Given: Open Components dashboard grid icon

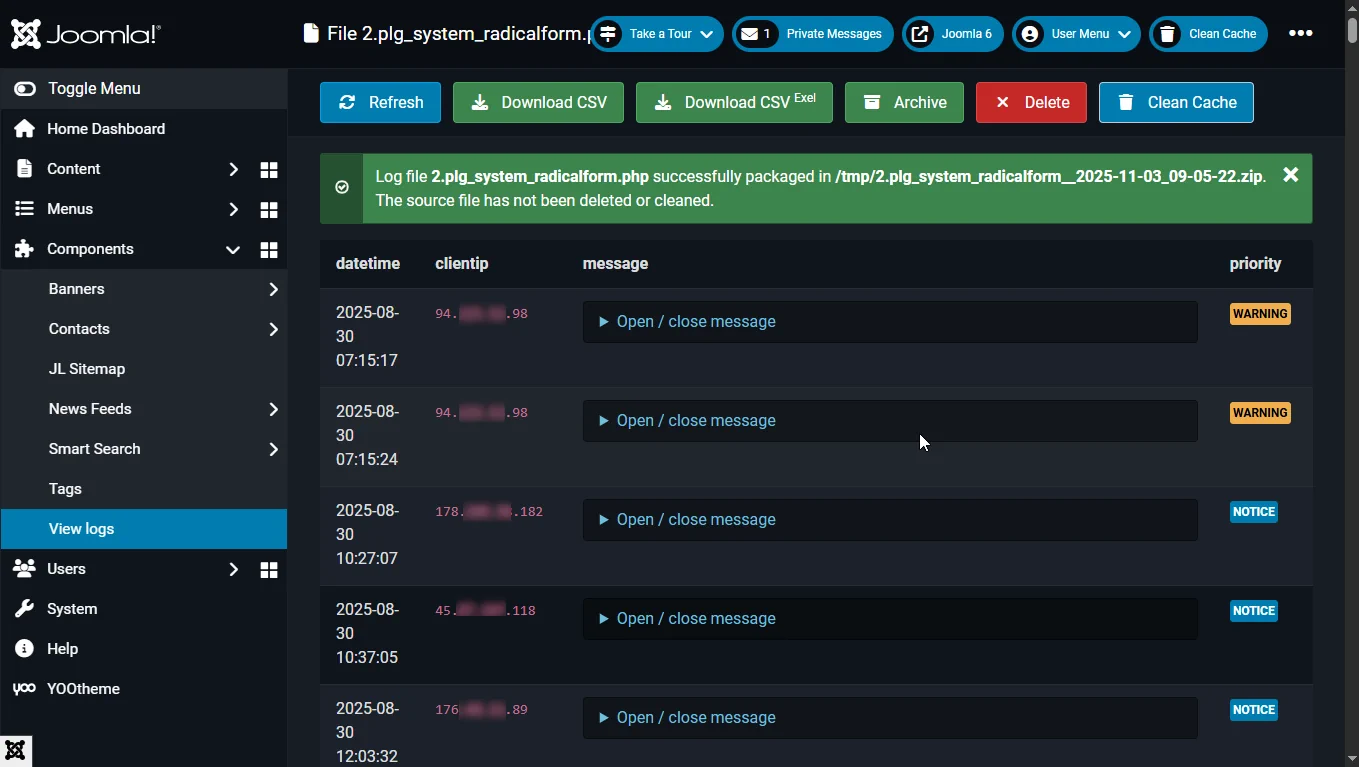Looking at the screenshot, I should 268,250.
